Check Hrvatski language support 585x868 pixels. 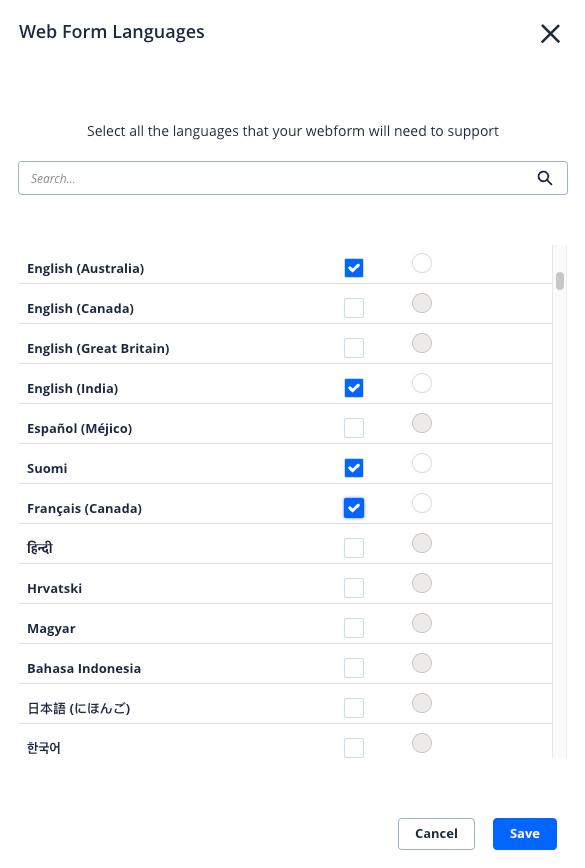pyautogui.click(x=354, y=587)
